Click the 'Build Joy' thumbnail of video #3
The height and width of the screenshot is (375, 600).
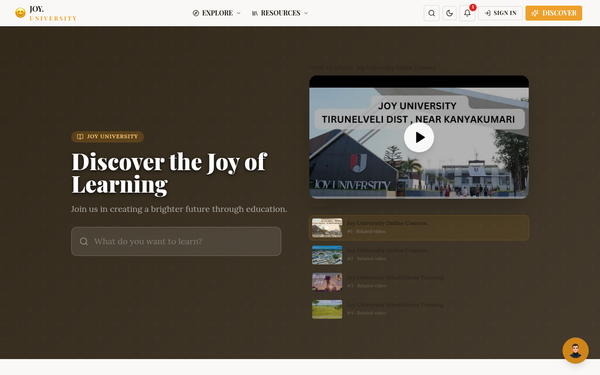point(327,282)
